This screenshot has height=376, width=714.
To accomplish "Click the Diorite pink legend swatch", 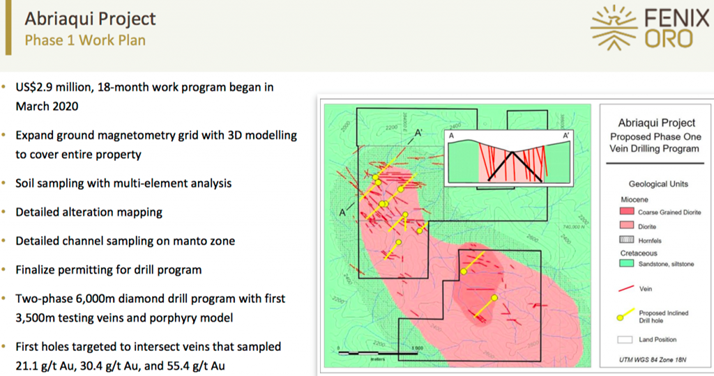I will [x=627, y=226].
